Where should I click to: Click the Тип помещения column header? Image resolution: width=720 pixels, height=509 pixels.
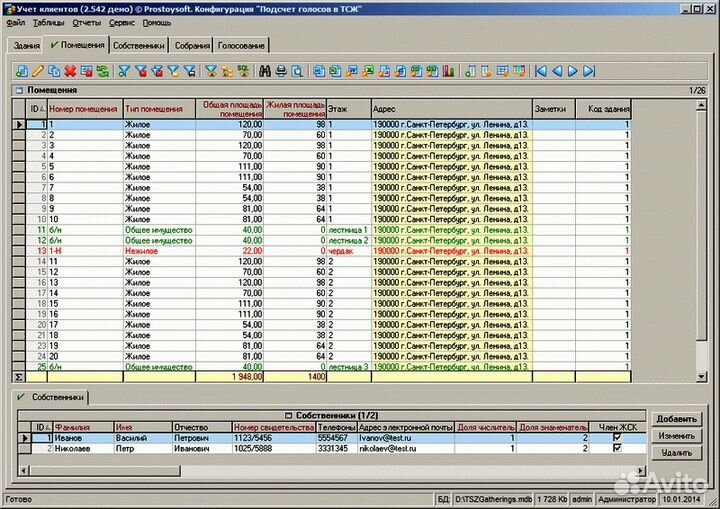158,108
